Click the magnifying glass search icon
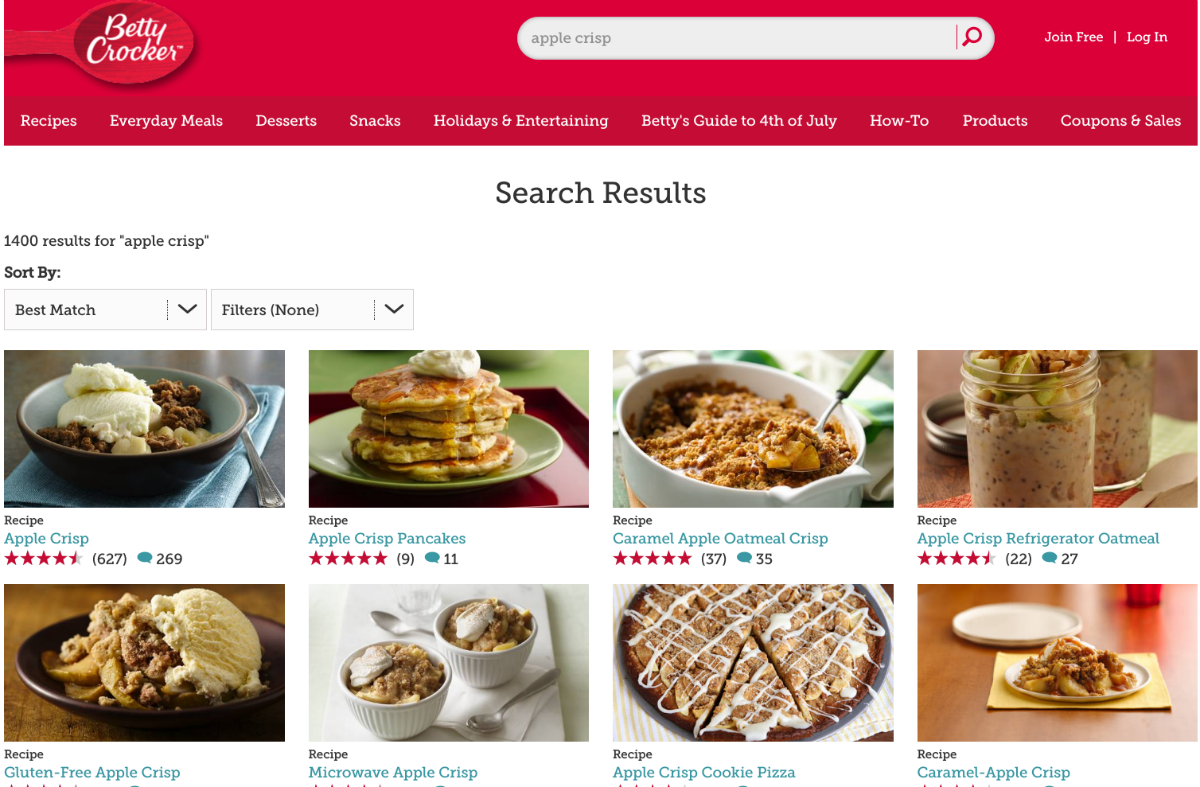 (x=971, y=38)
